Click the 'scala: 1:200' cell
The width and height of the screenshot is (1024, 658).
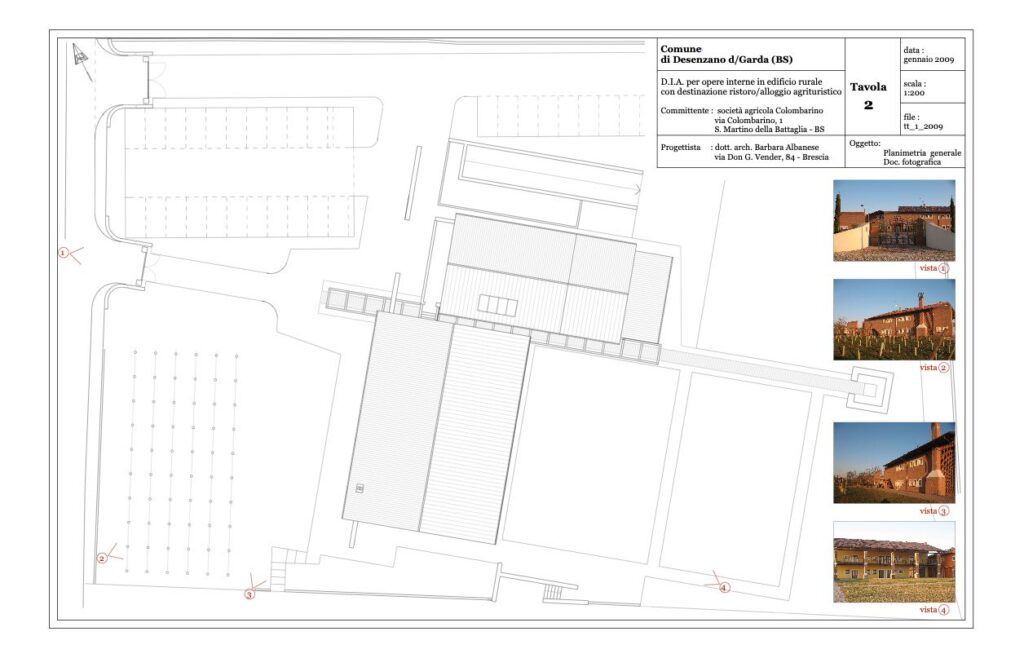click(932, 87)
